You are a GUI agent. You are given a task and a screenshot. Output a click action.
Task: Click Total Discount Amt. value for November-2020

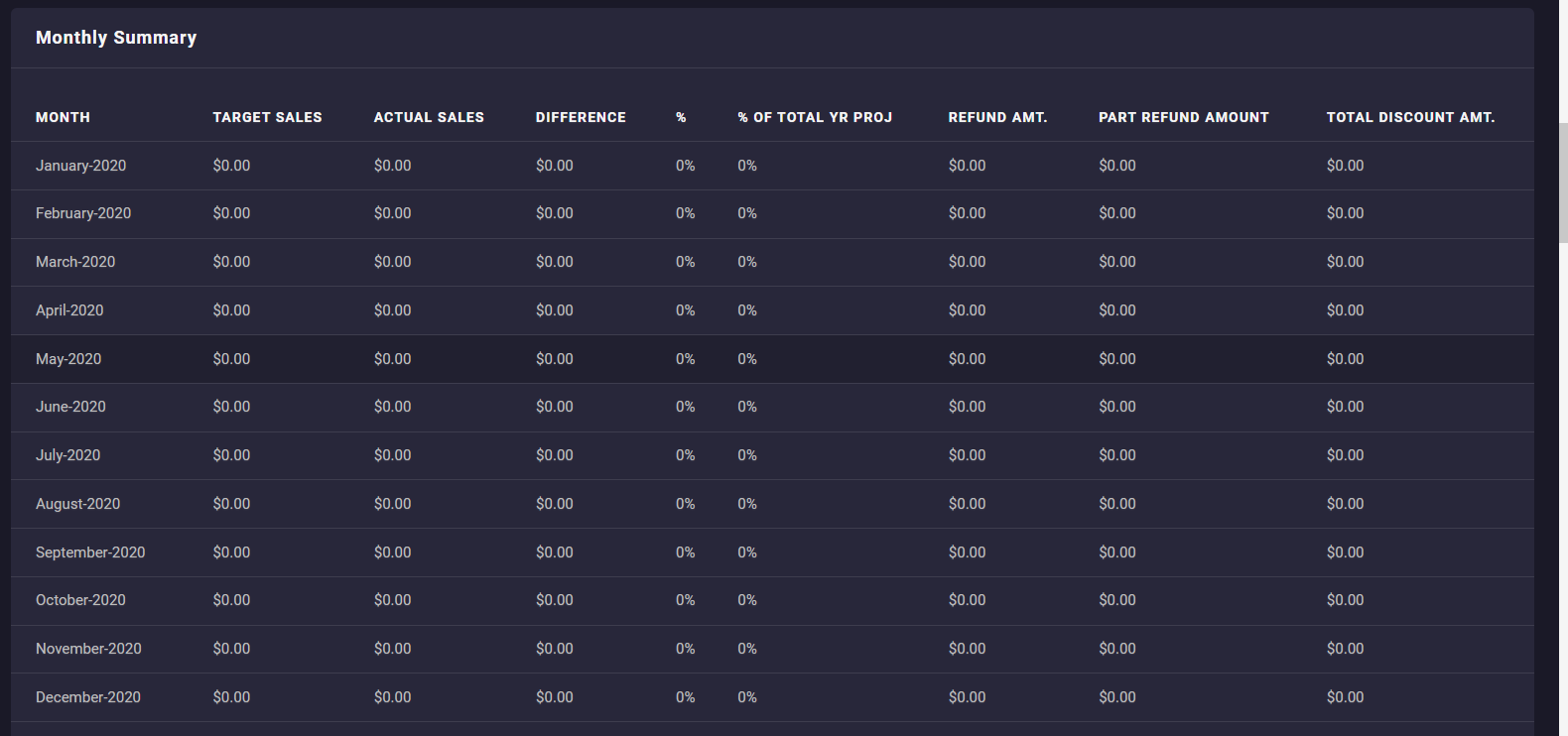coord(1345,649)
